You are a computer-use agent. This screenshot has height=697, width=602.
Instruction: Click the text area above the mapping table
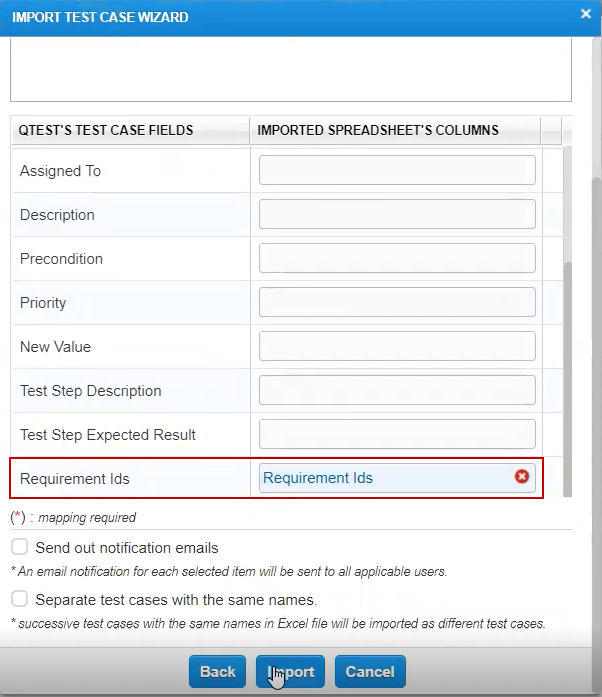point(290,68)
